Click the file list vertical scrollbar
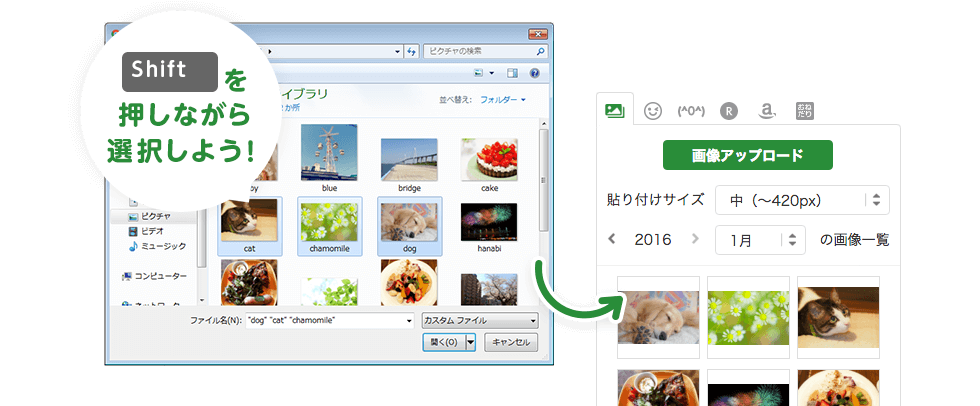Image resolution: width=980 pixels, height=406 pixels. pos(544,181)
